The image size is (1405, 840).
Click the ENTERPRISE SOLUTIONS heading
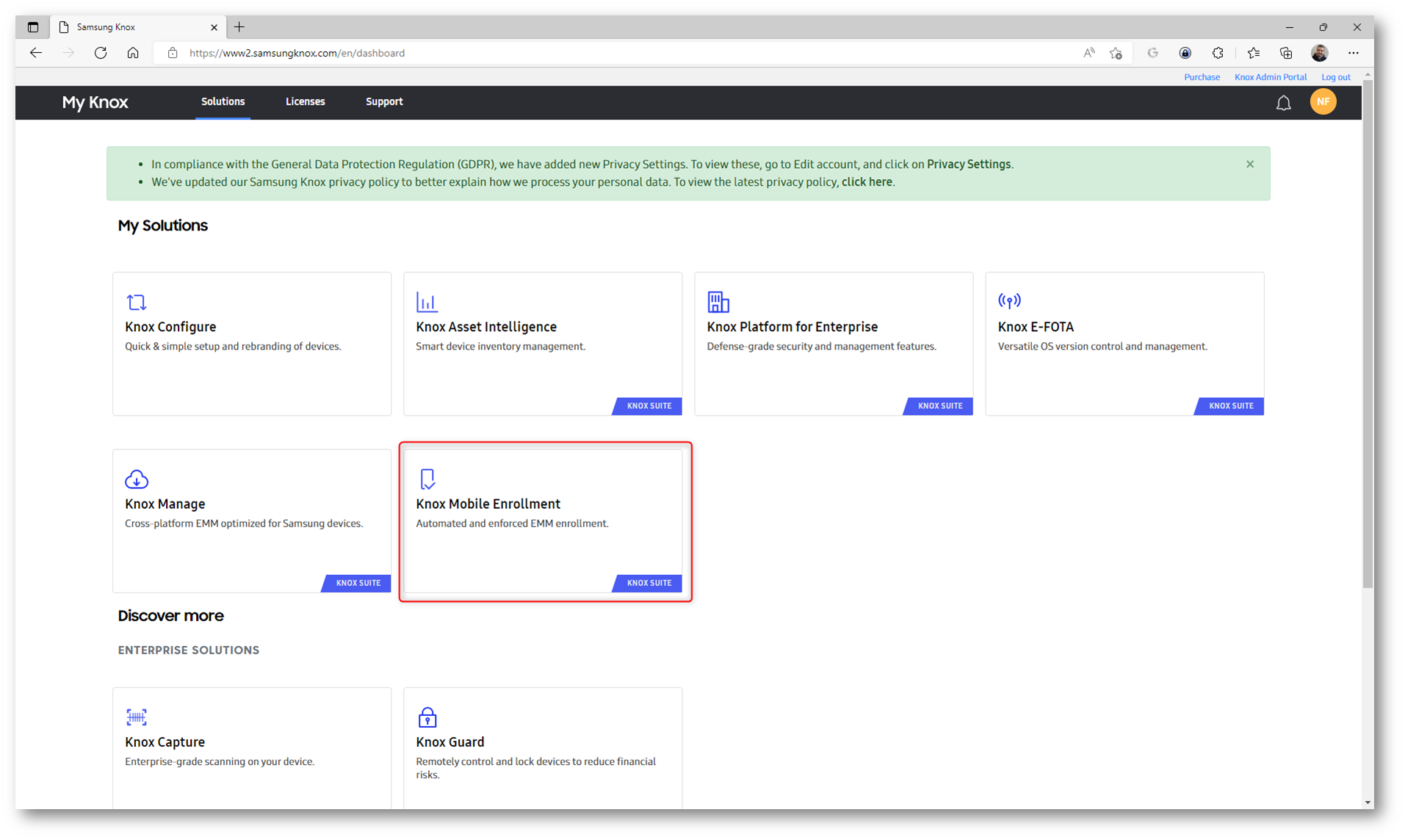pos(189,651)
